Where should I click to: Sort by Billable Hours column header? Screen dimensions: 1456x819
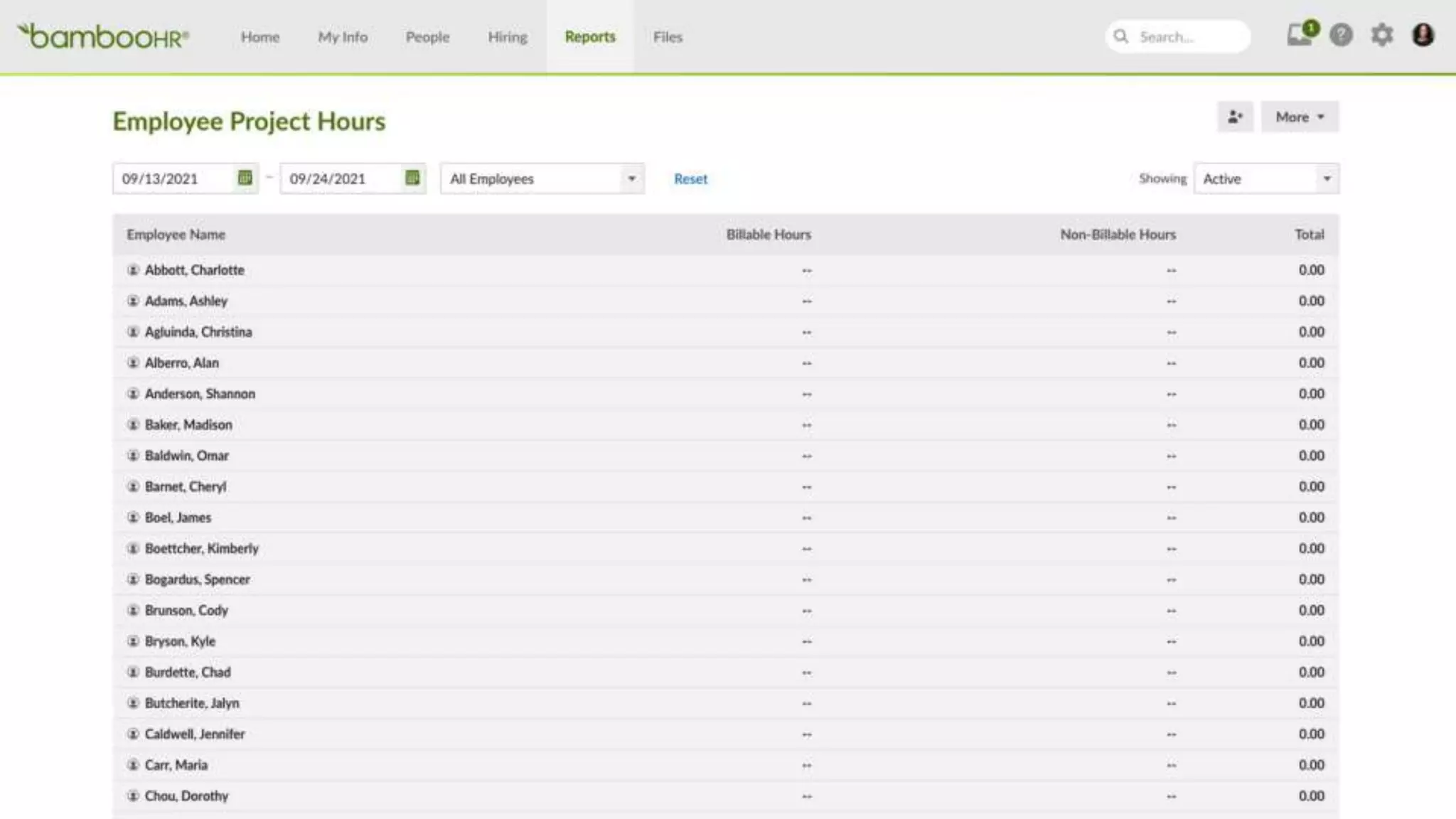768,235
